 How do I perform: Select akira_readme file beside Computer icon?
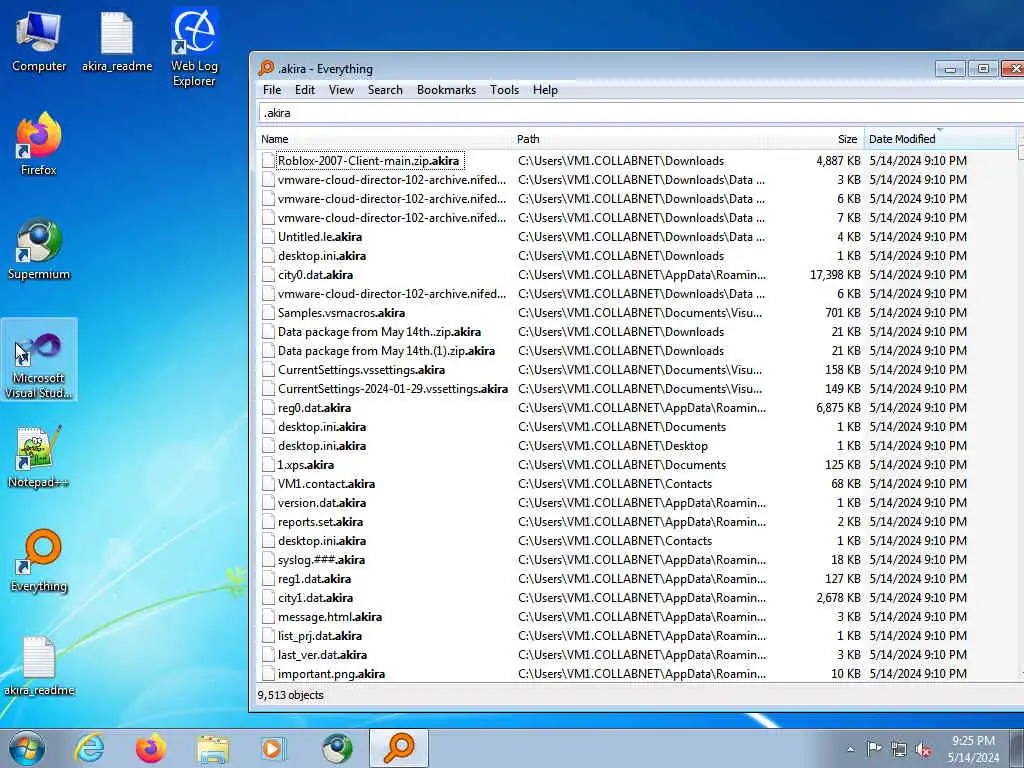[x=117, y=42]
